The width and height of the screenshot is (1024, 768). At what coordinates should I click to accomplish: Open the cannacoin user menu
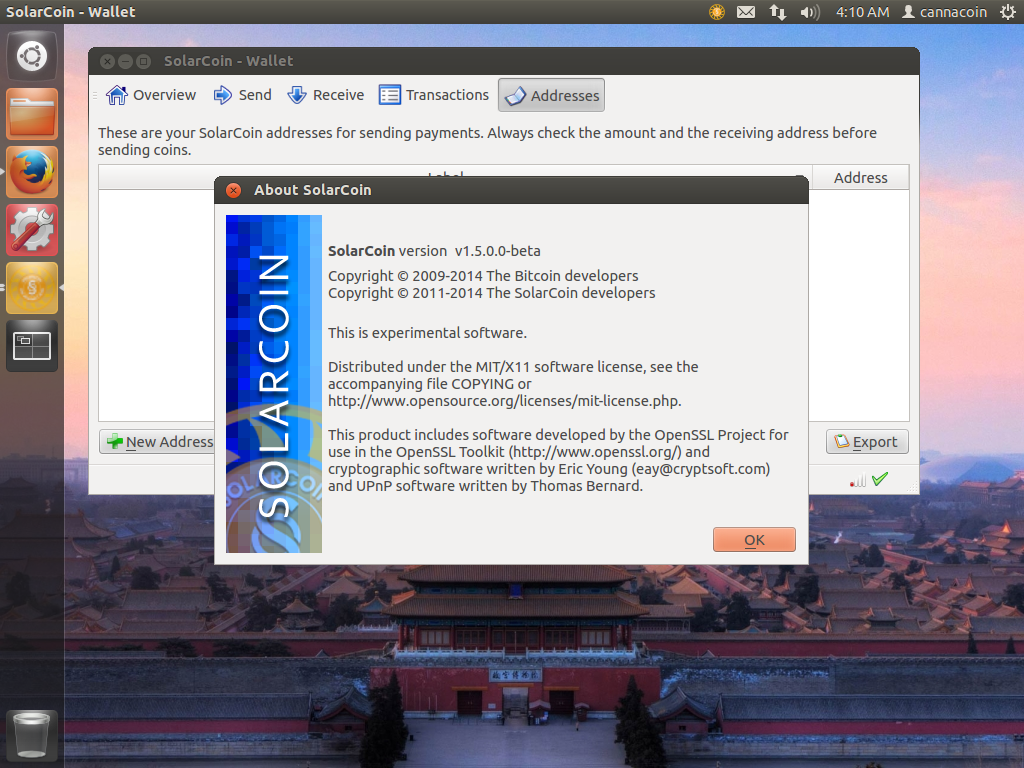[x=944, y=12]
